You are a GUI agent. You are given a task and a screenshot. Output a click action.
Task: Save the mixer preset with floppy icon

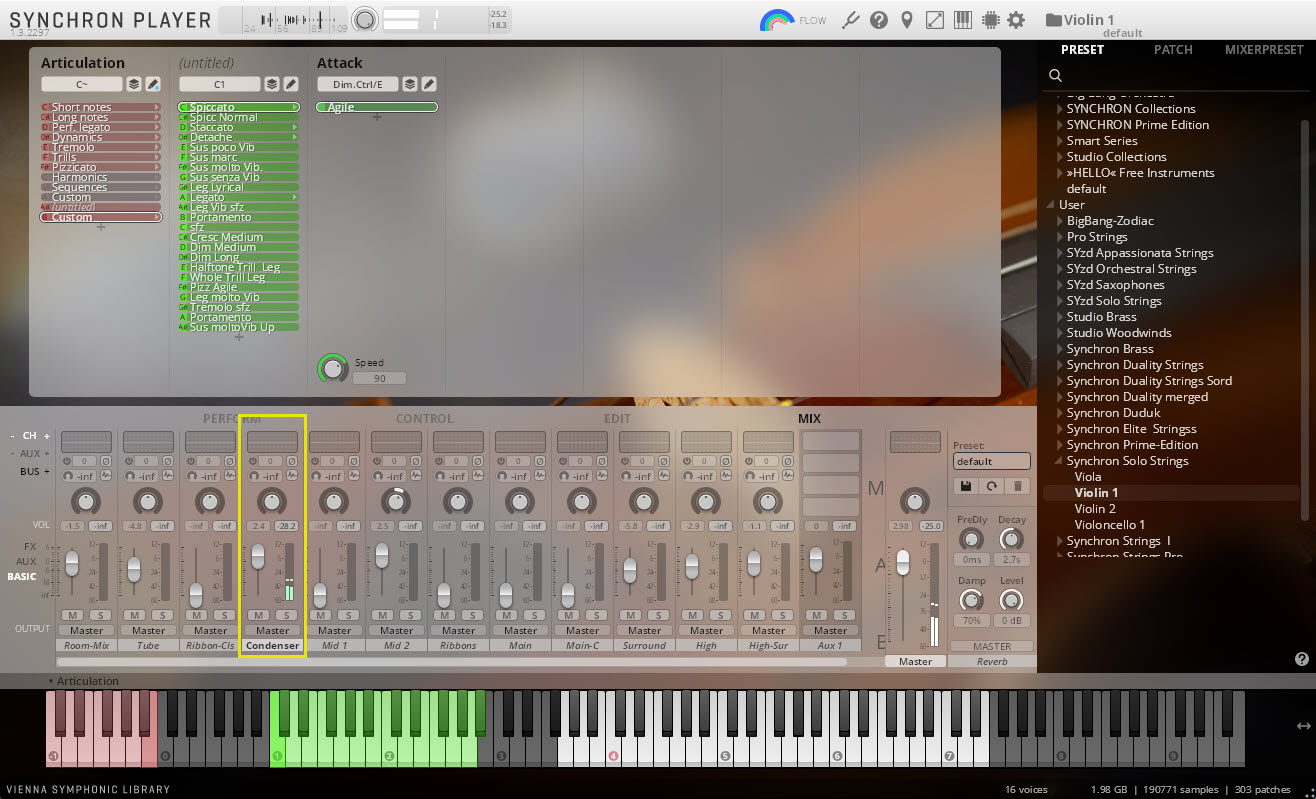click(966, 485)
